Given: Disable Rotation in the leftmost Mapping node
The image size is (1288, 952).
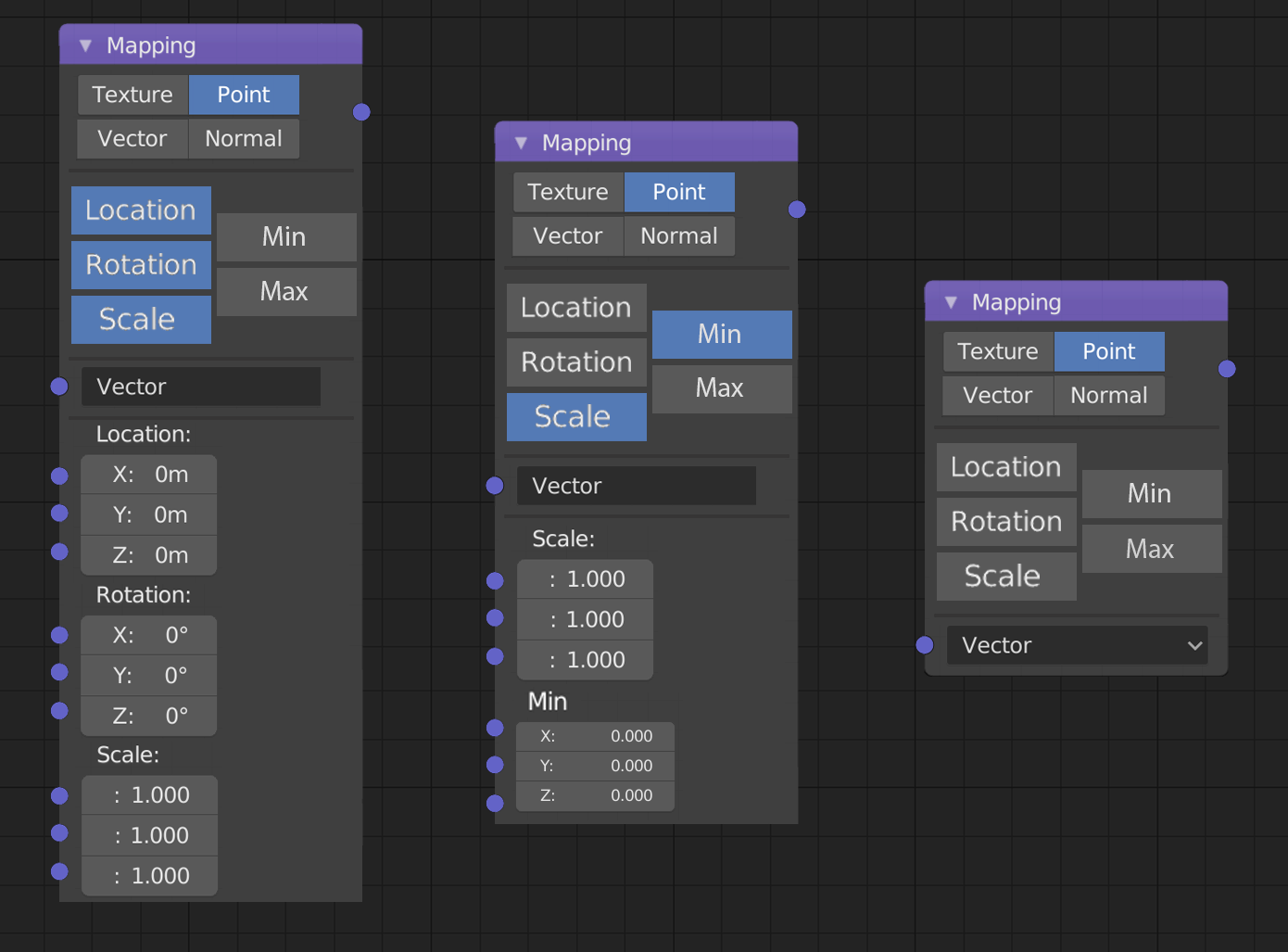Looking at the screenshot, I should click(141, 265).
